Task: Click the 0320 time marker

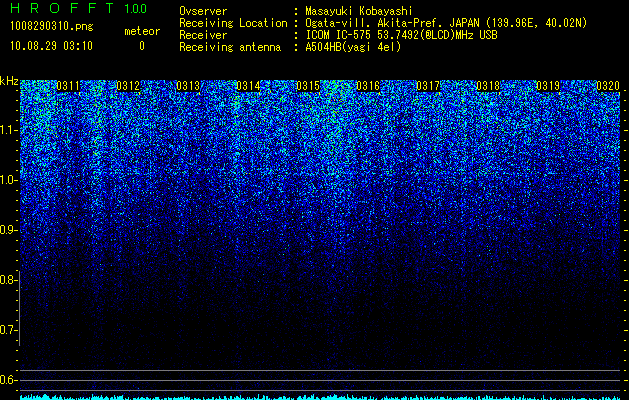Action: 608,86
